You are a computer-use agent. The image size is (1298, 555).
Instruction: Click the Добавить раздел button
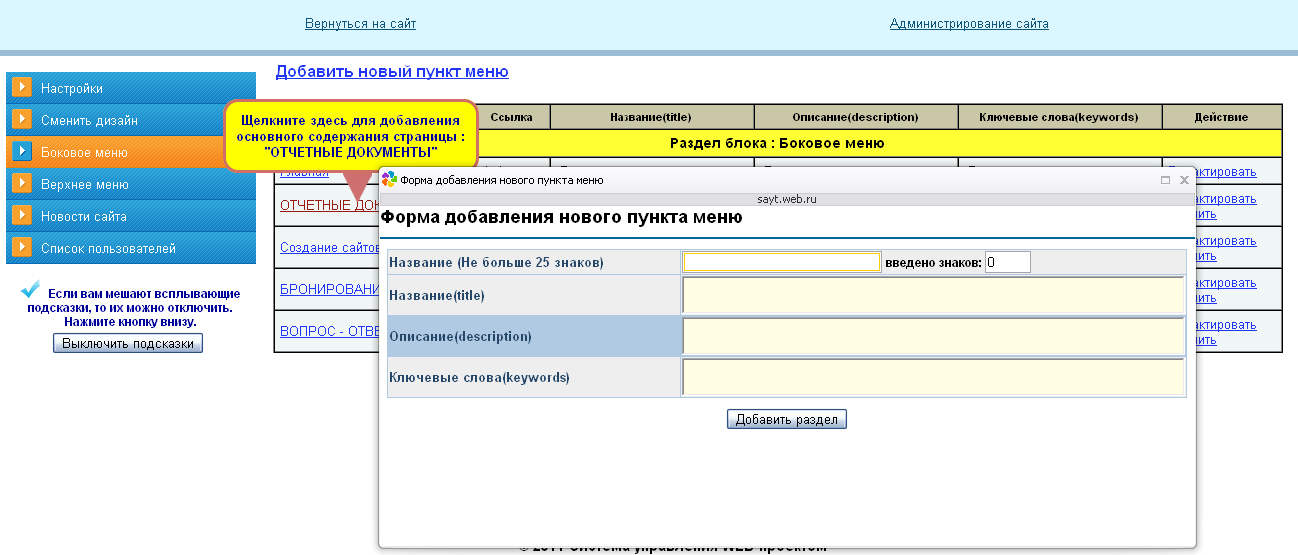coord(787,419)
